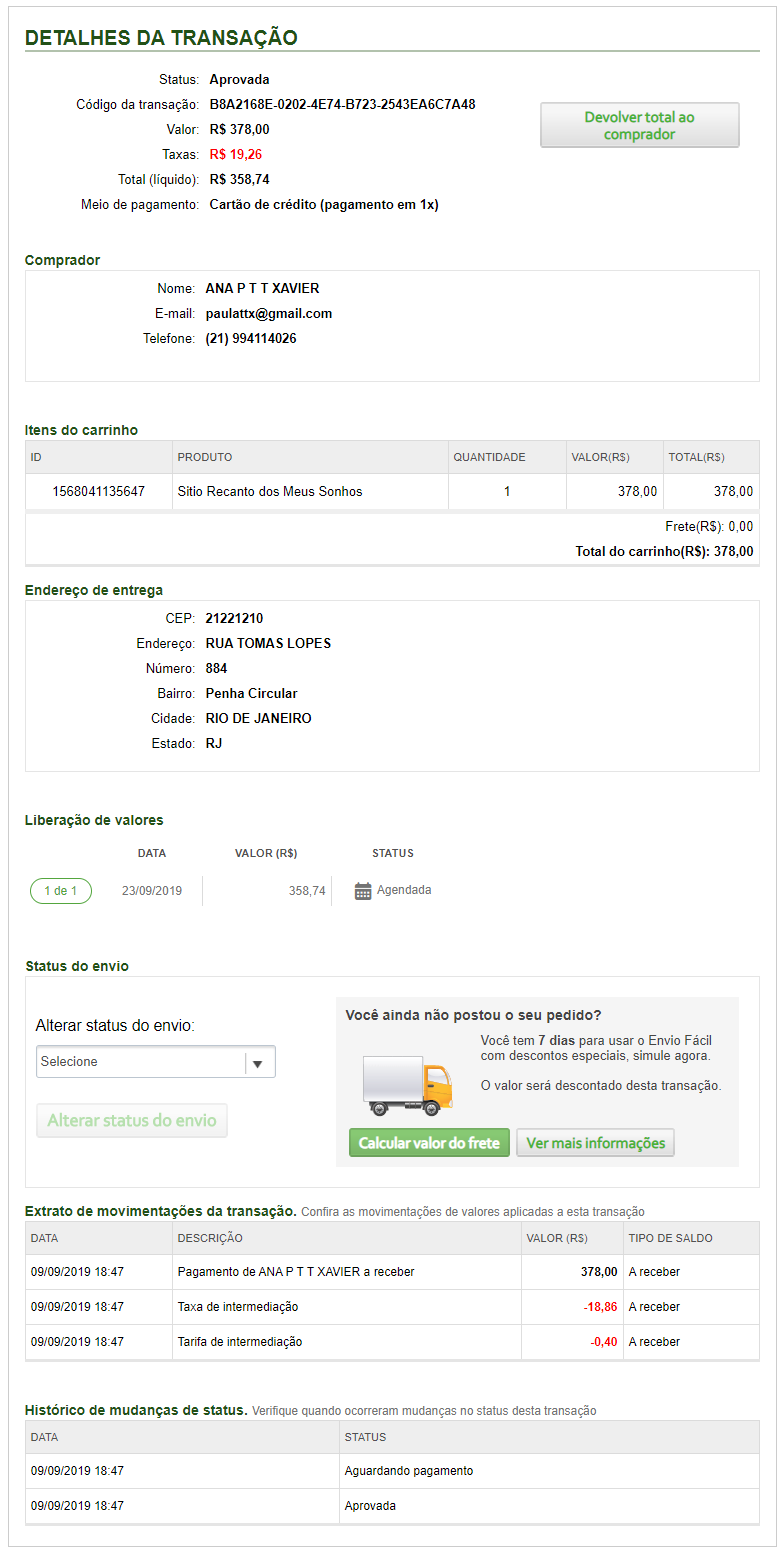This screenshot has width=782, height=1556.
Task: Click the buyer phone number
Action: 251,339
